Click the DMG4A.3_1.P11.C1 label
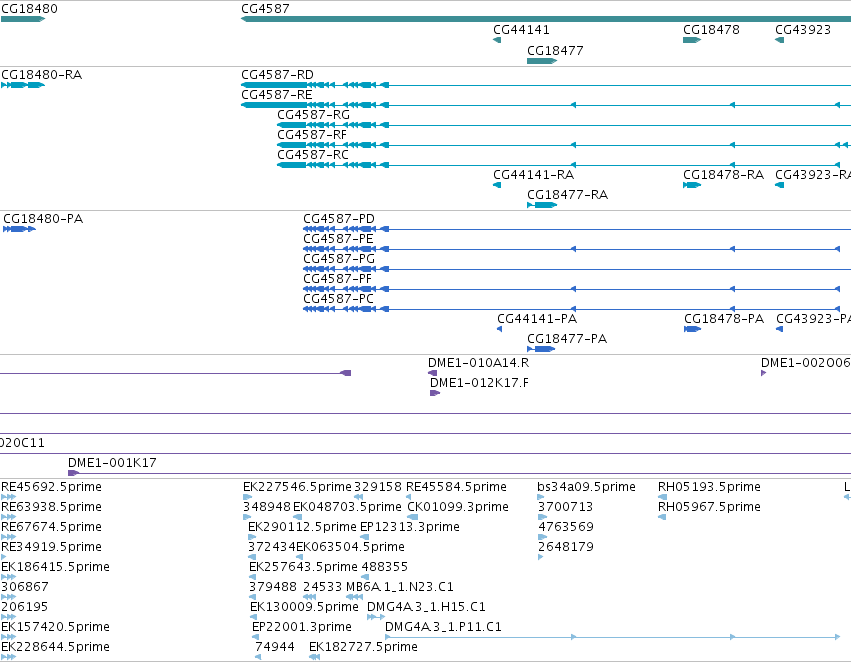 443,627
